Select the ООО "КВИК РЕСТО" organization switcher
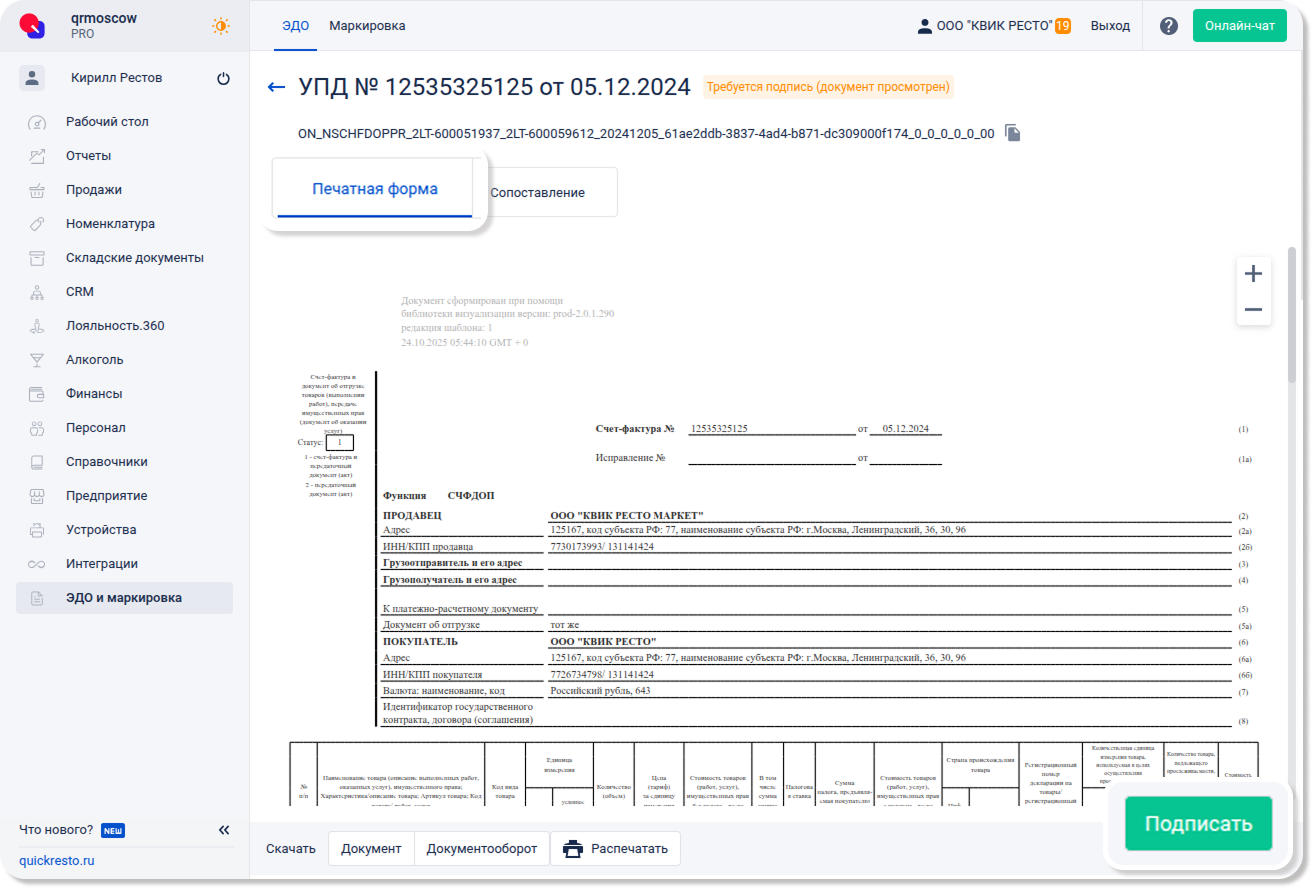1312x888 pixels. pos(993,26)
